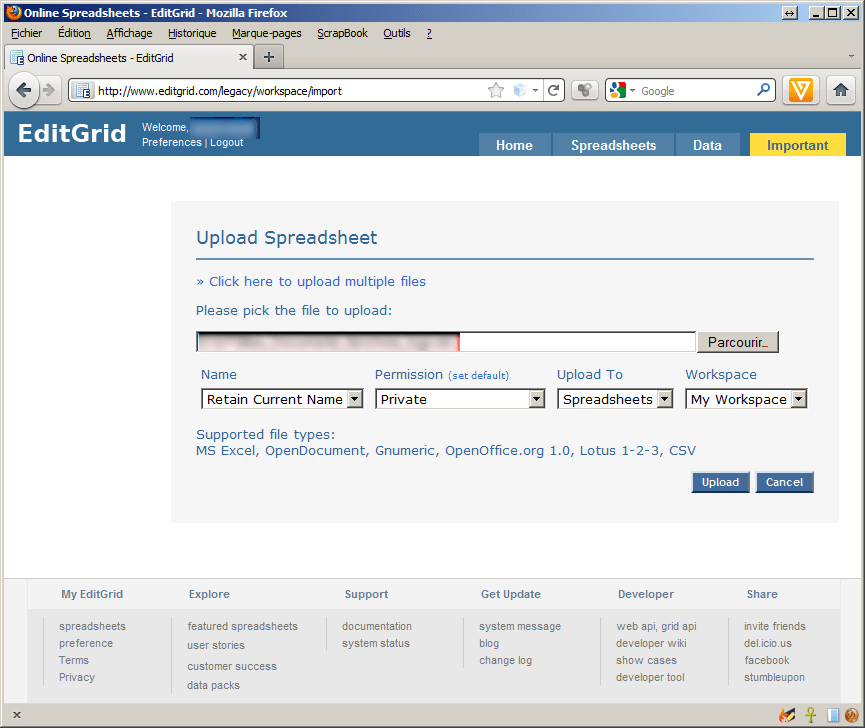This screenshot has width=865, height=728.
Task: Open footer link featured spreadsheets
Action: 243,626
